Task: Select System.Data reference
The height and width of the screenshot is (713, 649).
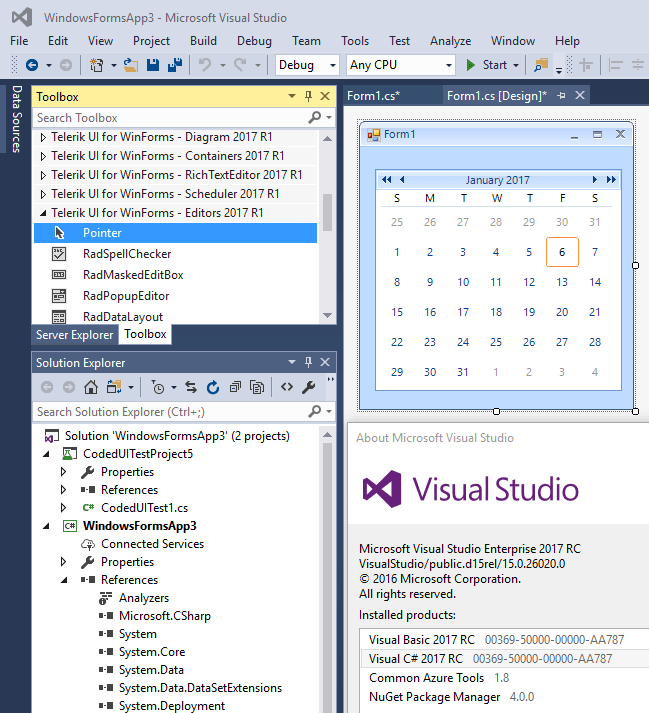Action: [151, 670]
